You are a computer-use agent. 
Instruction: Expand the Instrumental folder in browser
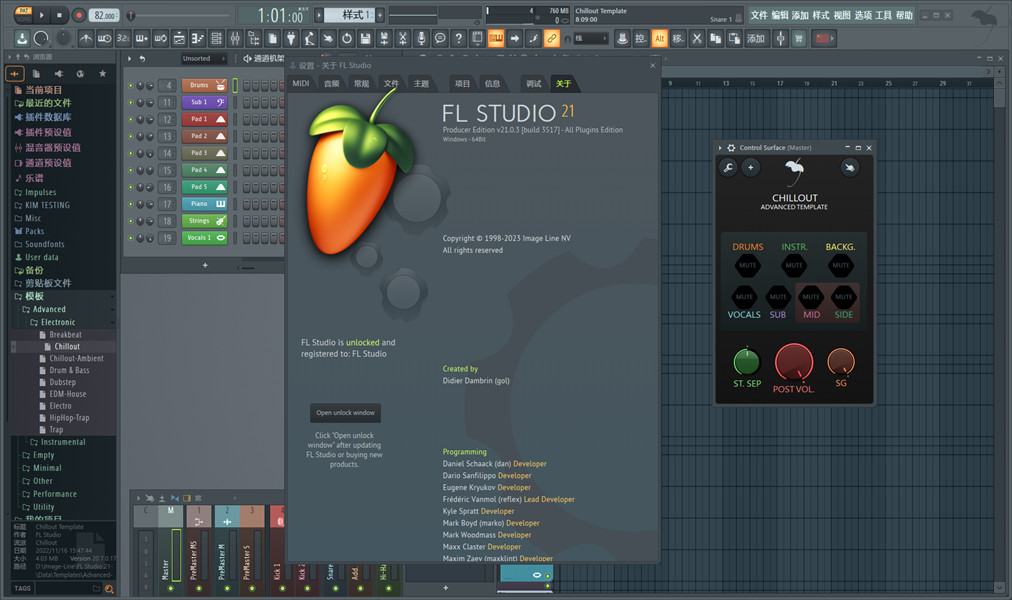click(x=62, y=442)
